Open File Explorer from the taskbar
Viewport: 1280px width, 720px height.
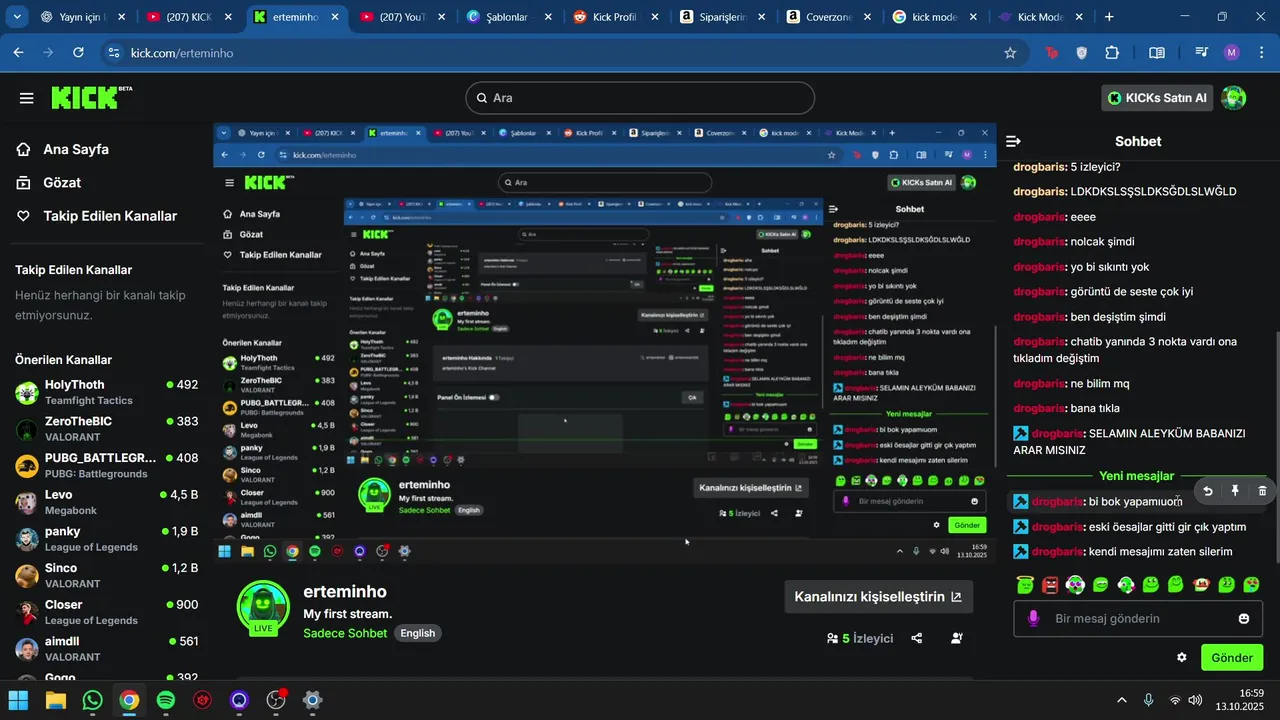[55, 700]
